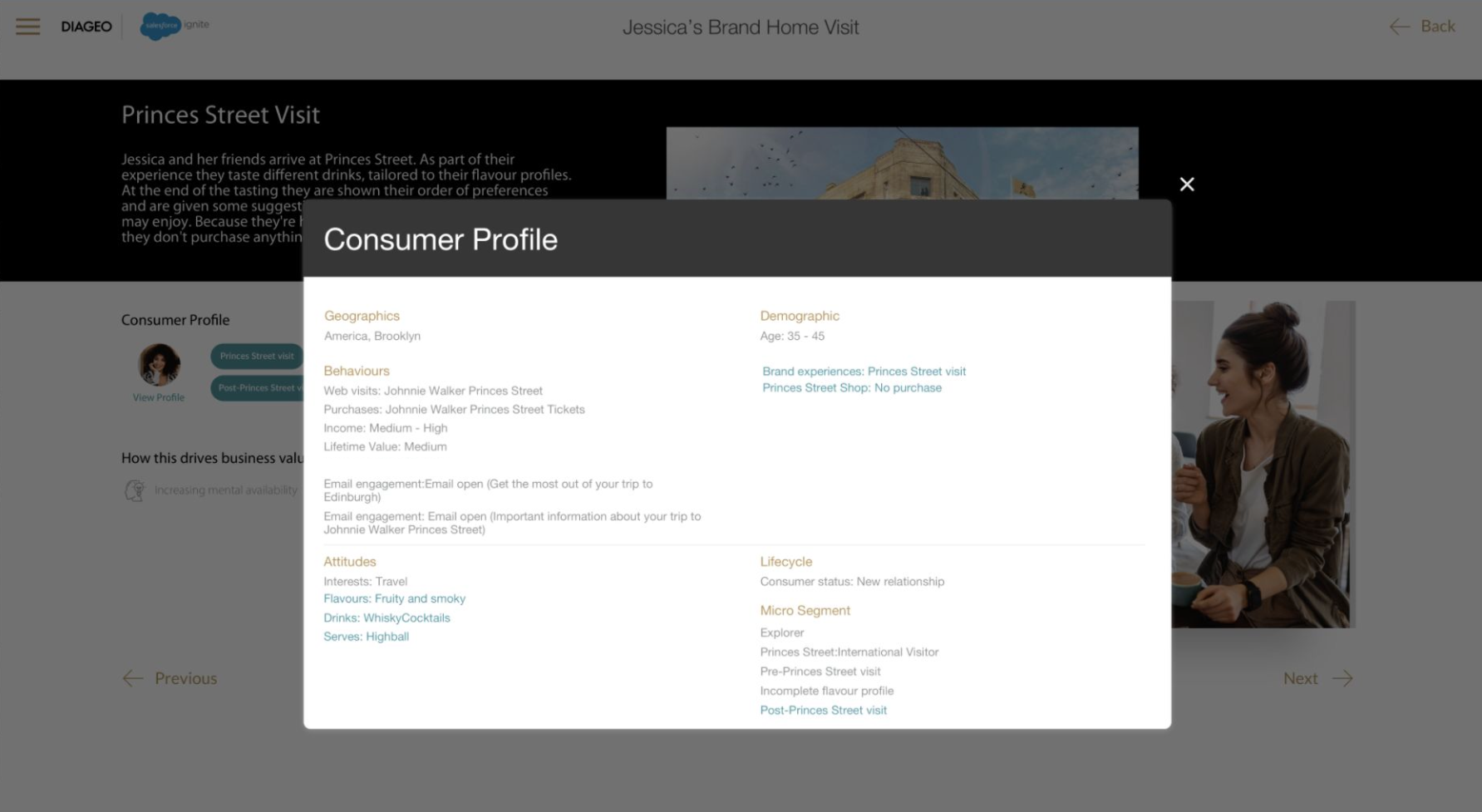The height and width of the screenshot is (812, 1482).
Task: Open the View Profile link
Action: [159, 397]
